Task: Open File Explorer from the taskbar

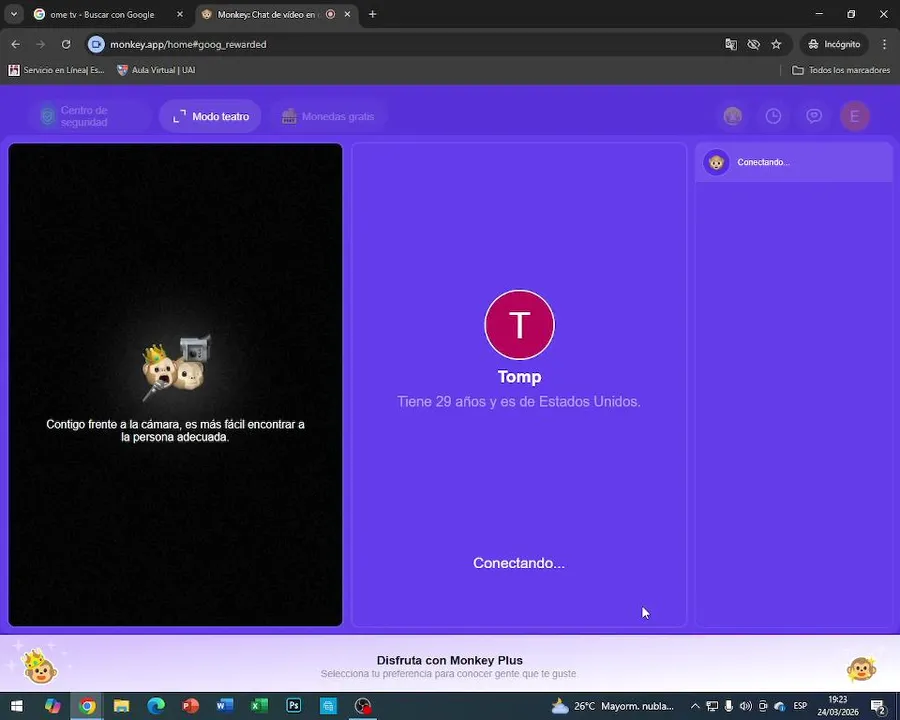Action: click(121, 706)
